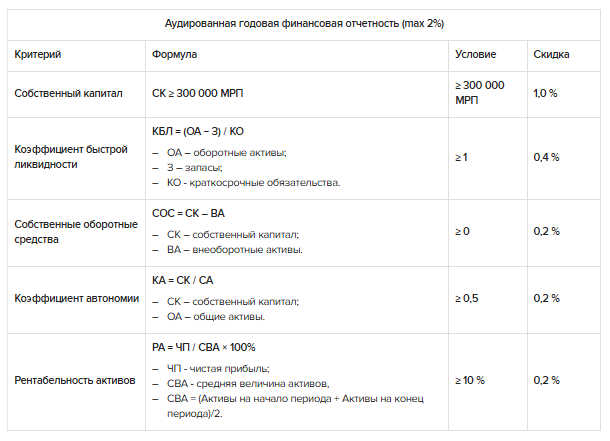Click the 'Скидка' column header
The image size is (610, 441).
click(551, 54)
